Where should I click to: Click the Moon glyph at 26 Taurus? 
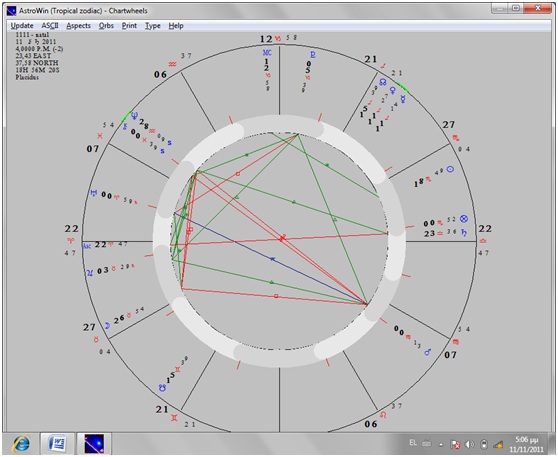(x=107, y=325)
